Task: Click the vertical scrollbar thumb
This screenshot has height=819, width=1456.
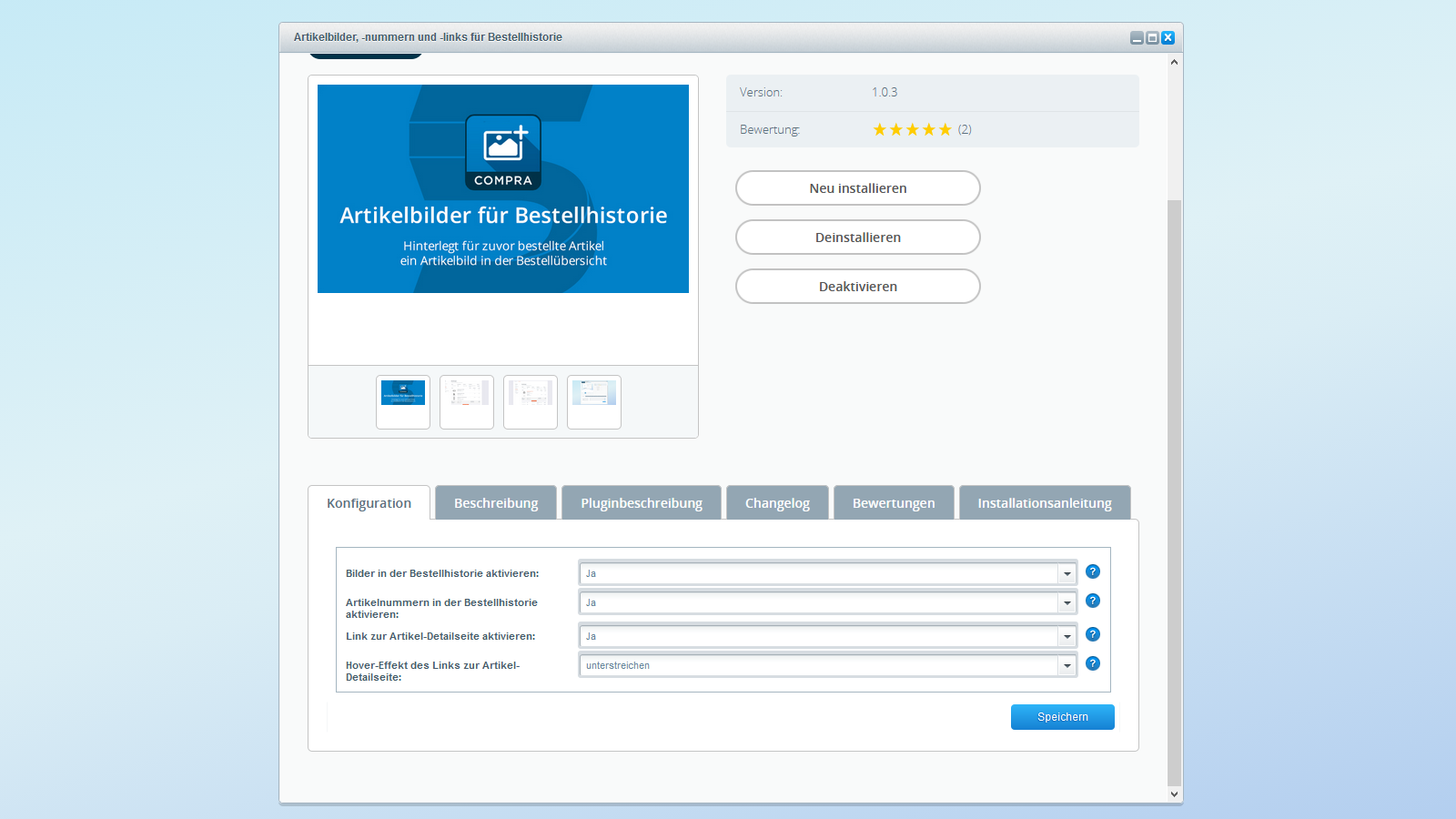Action: pos(1174,491)
